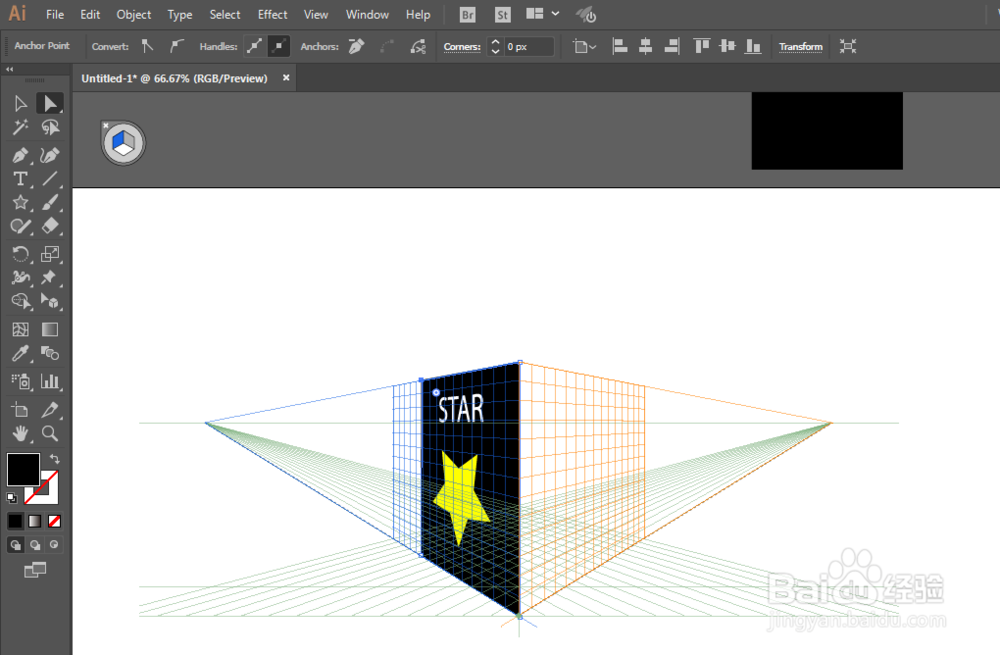This screenshot has height=655, width=1000.
Task: Swap fill and stroke colors
Action: (55, 459)
